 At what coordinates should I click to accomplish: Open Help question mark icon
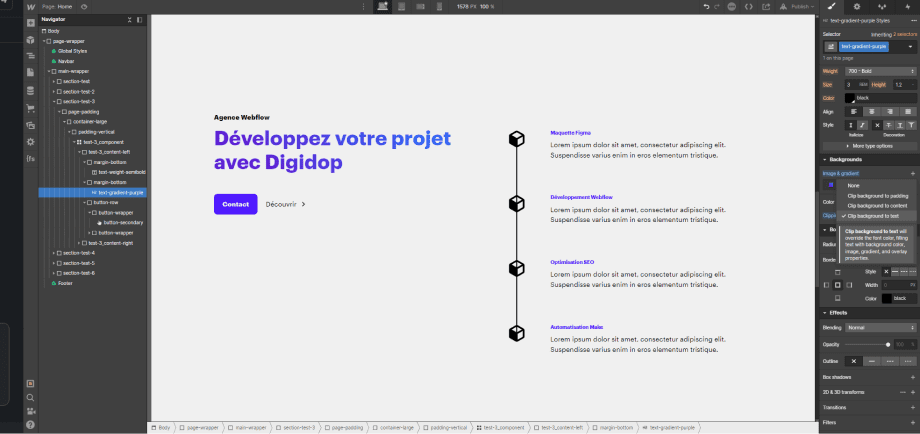point(31,425)
